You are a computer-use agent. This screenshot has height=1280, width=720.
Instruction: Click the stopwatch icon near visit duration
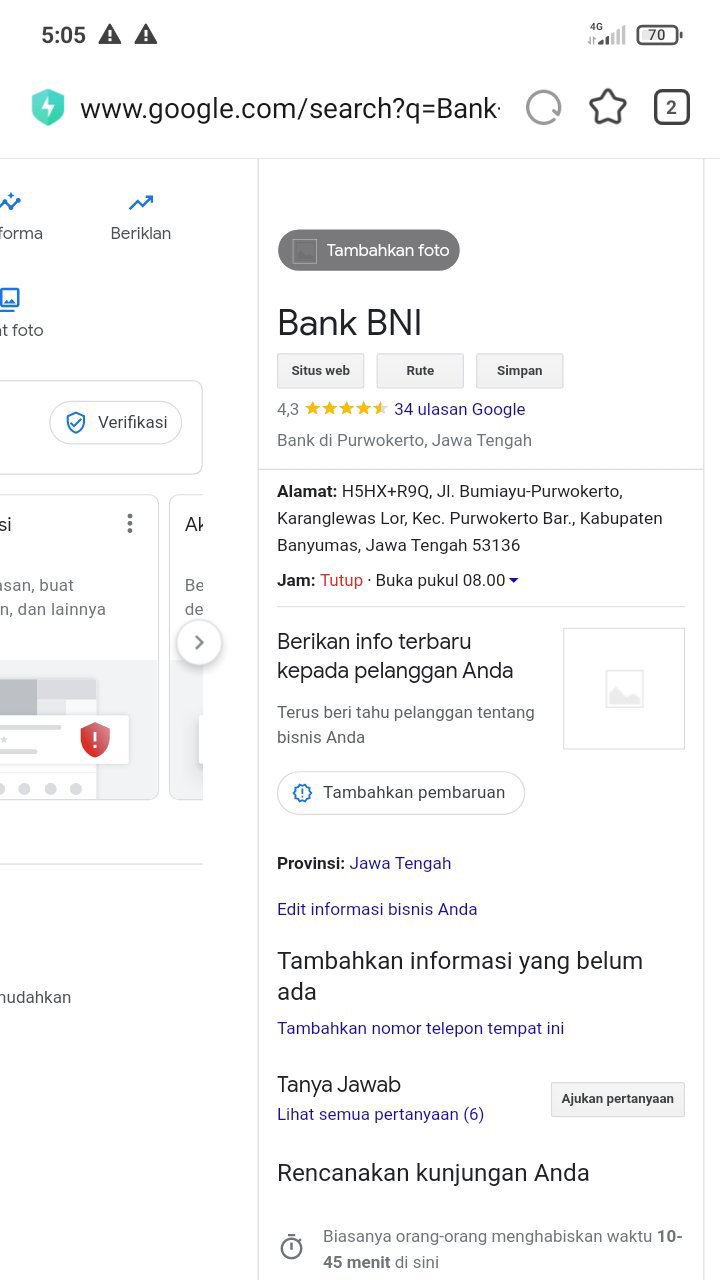291,1247
